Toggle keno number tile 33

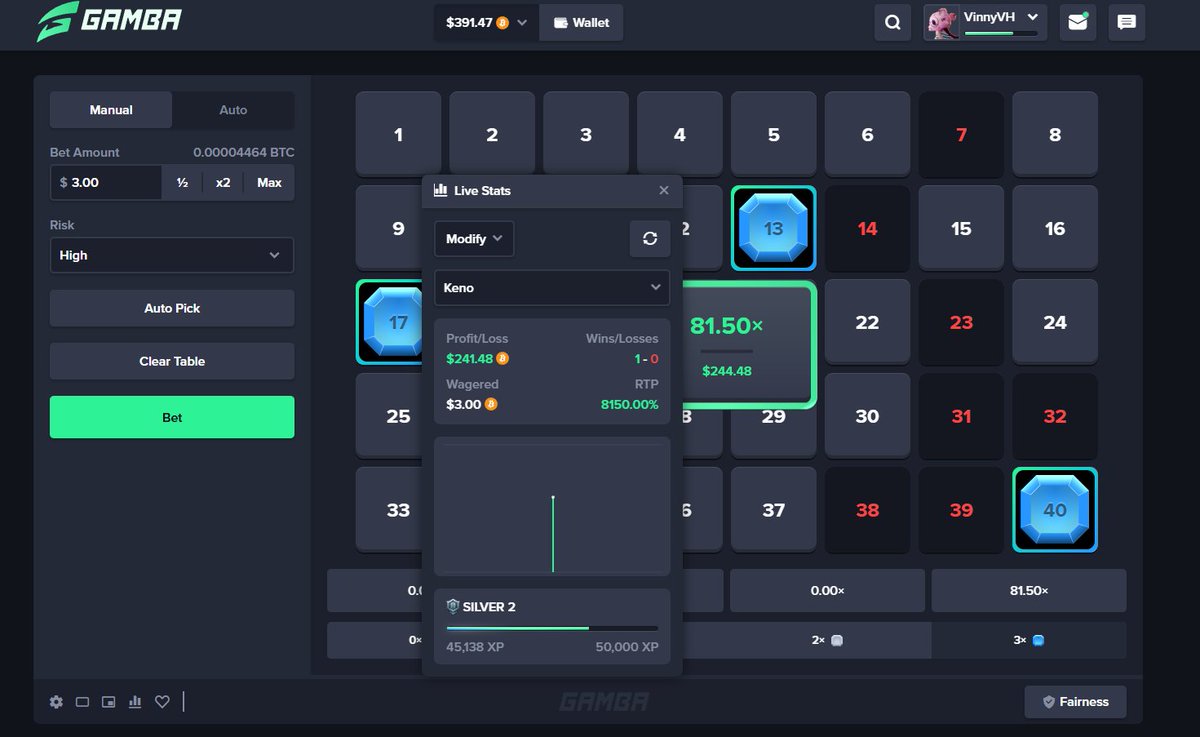pyautogui.click(x=389, y=510)
